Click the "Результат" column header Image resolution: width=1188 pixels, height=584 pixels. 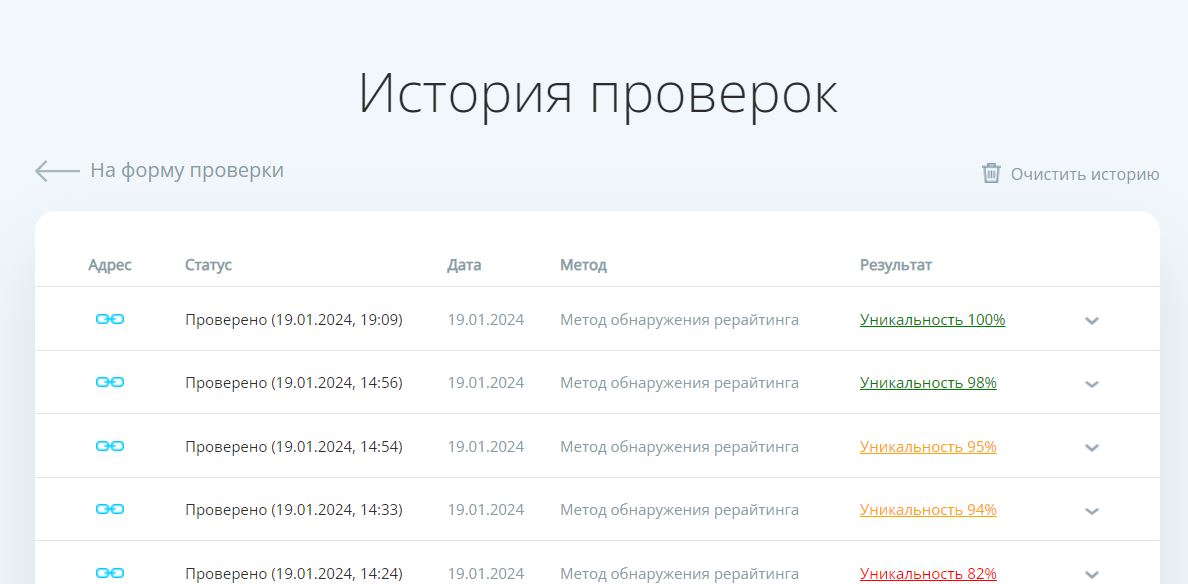(895, 265)
